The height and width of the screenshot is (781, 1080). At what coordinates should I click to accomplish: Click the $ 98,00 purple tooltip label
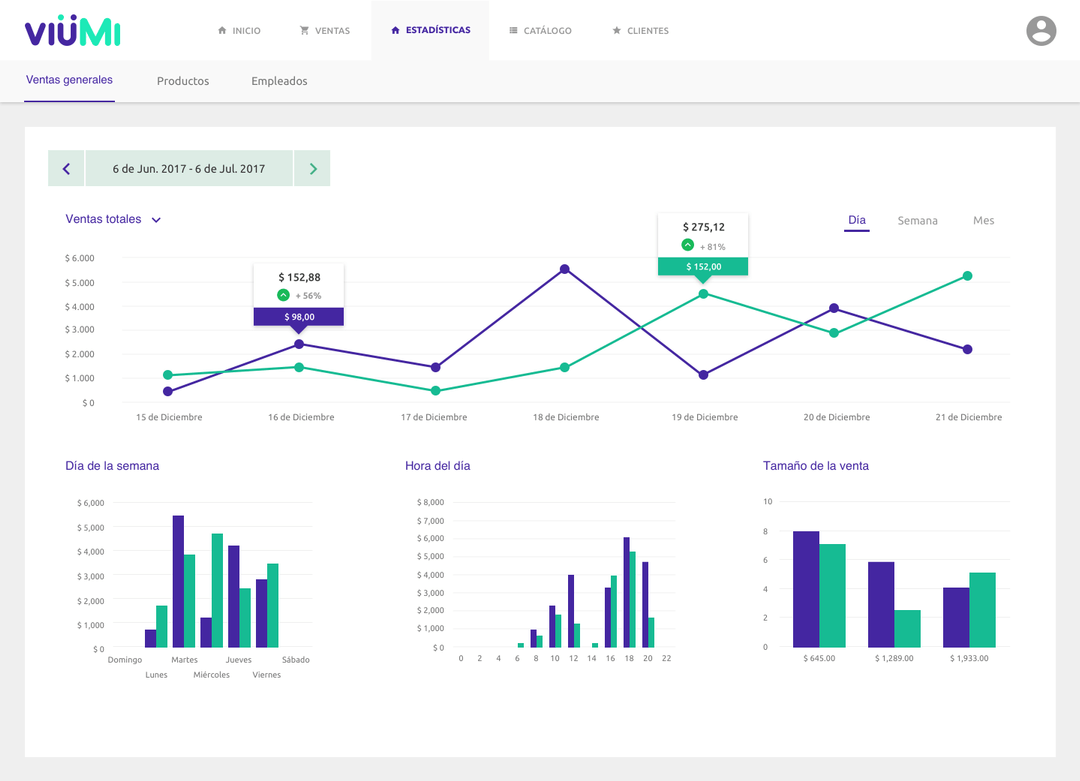pyautogui.click(x=298, y=317)
